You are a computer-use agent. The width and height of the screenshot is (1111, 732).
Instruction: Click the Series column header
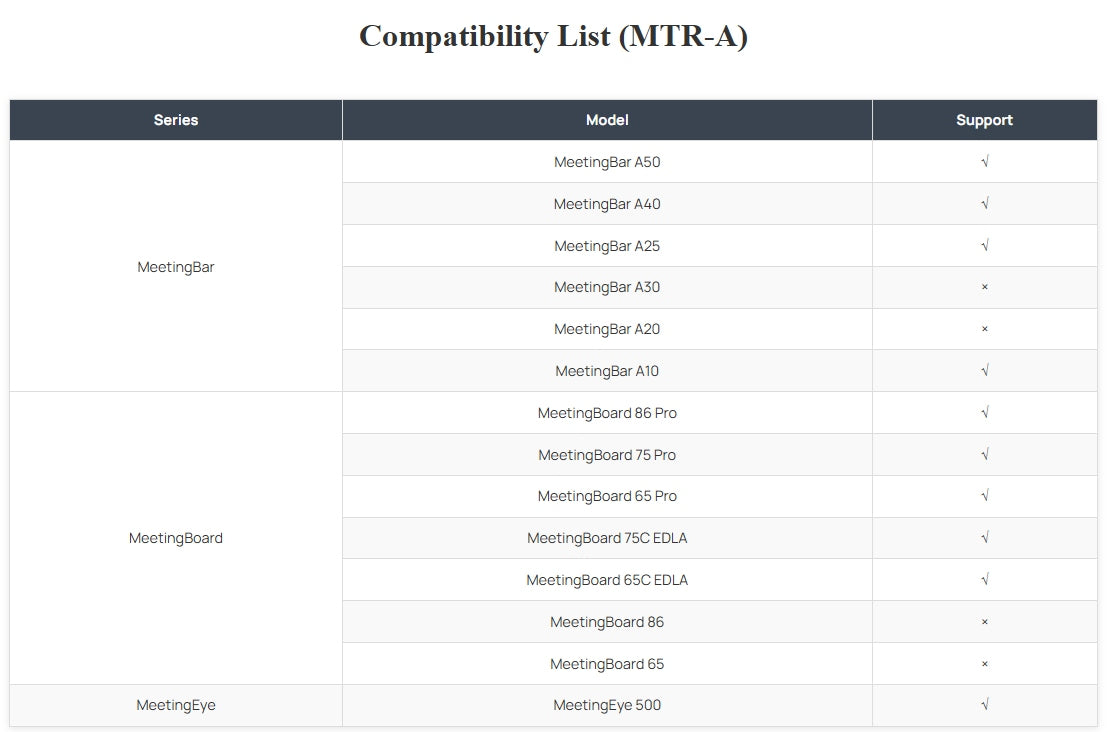click(176, 120)
